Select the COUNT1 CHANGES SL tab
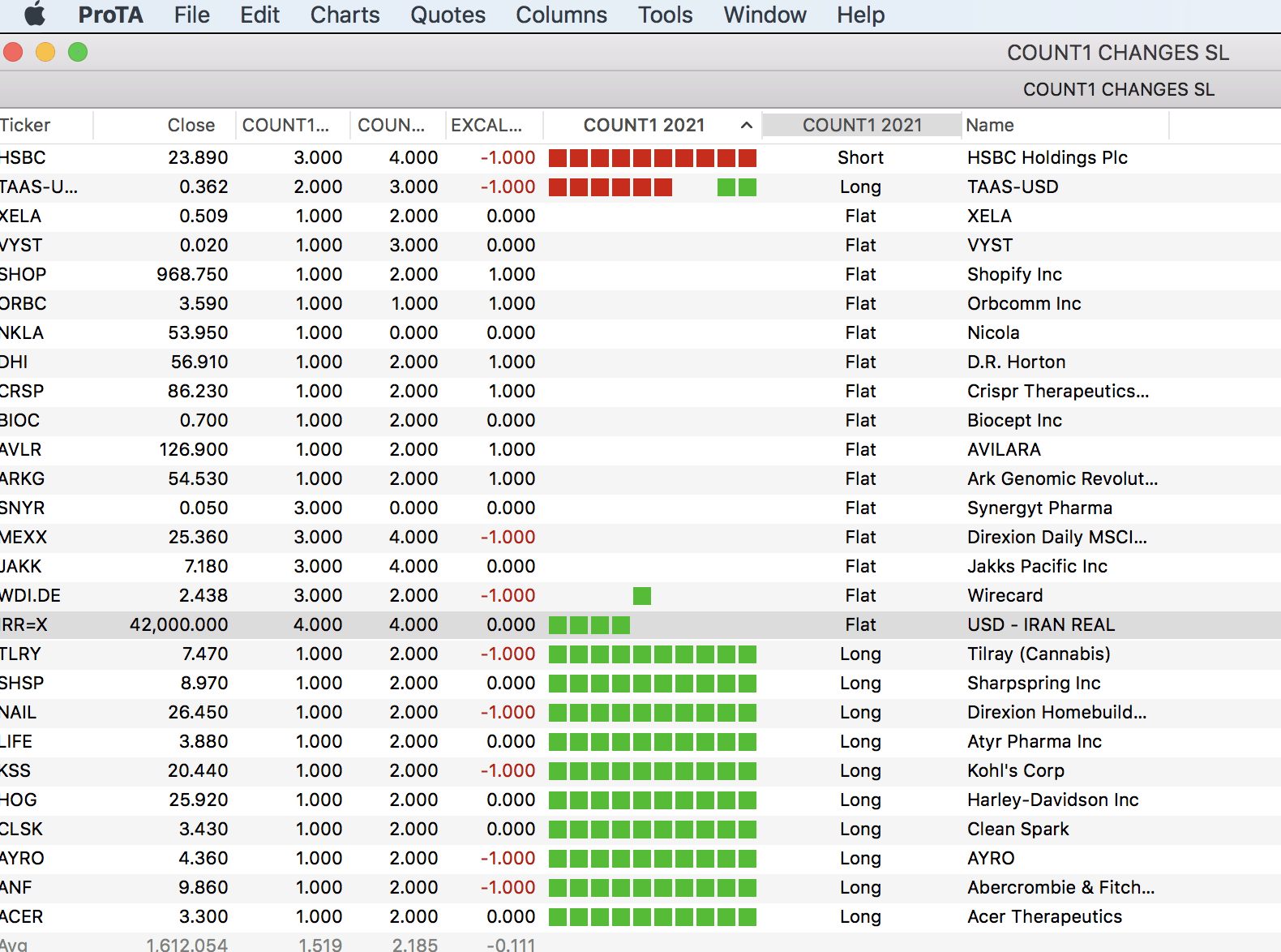The height and width of the screenshot is (952, 1281). [x=1119, y=89]
